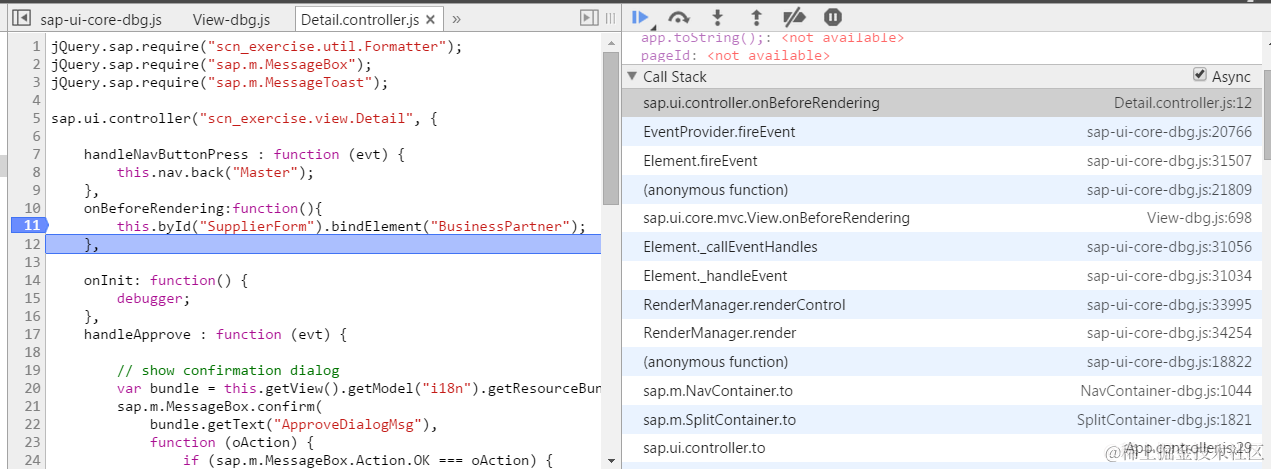Open source link sap-ui-core-dbg.js:20766
The width and height of the screenshot is (1271, 469).
(x=1169, y=132)
